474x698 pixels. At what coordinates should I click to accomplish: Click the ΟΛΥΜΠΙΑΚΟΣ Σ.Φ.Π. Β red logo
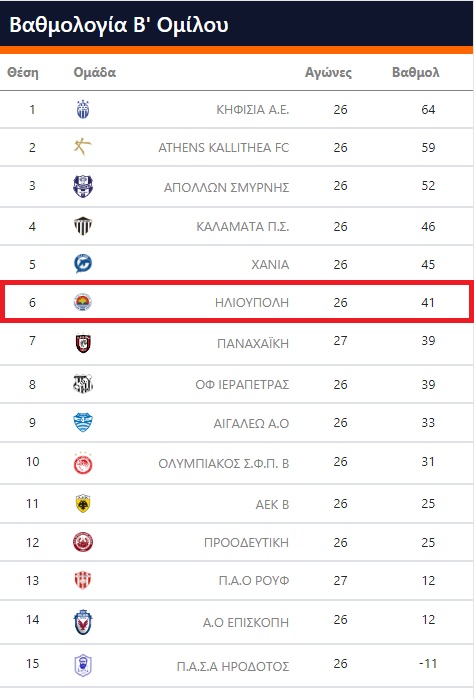point(83,463)
